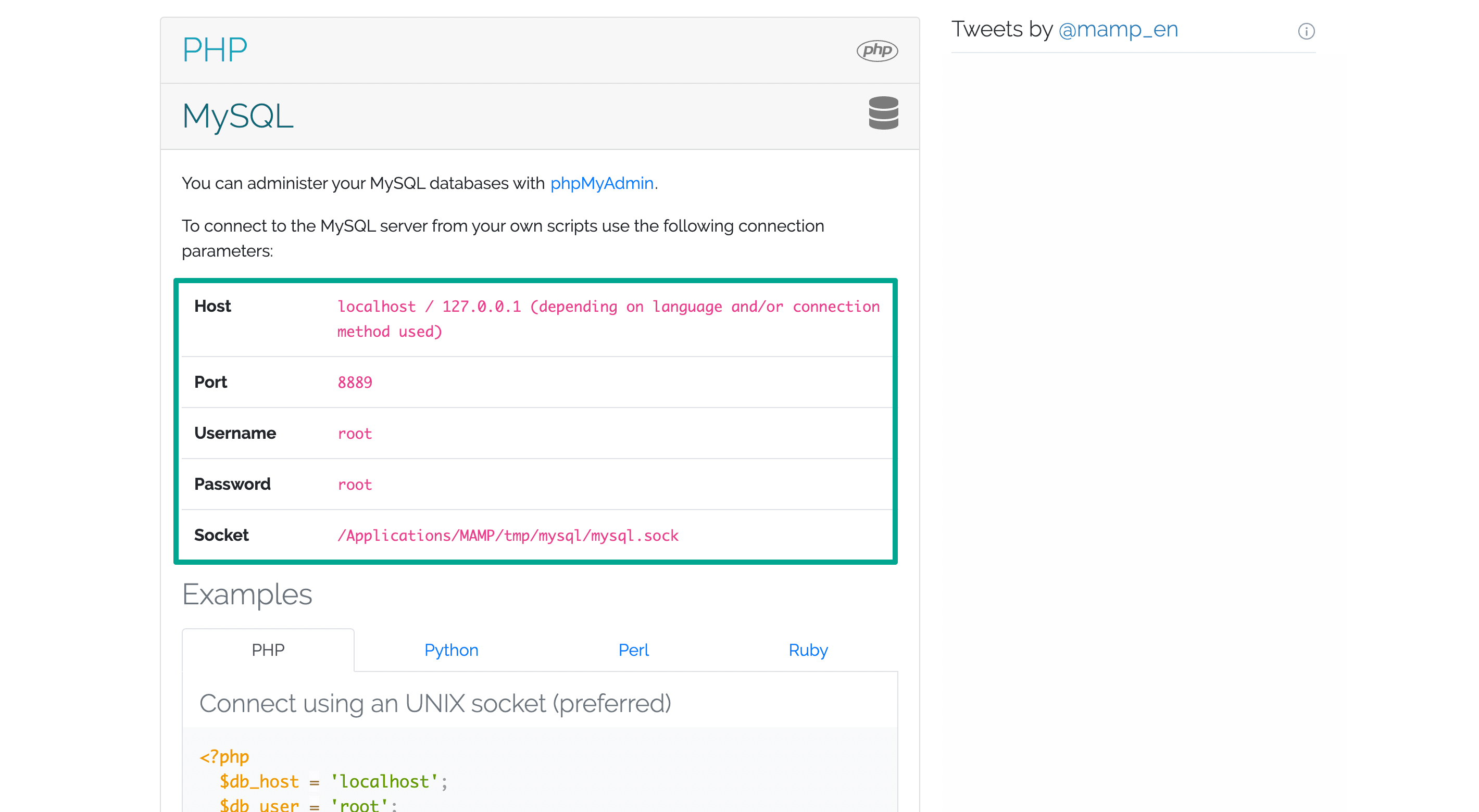Screen dimensions: 1479x812
Task: Click the MySQL database icon
Action: pos(883,113)
